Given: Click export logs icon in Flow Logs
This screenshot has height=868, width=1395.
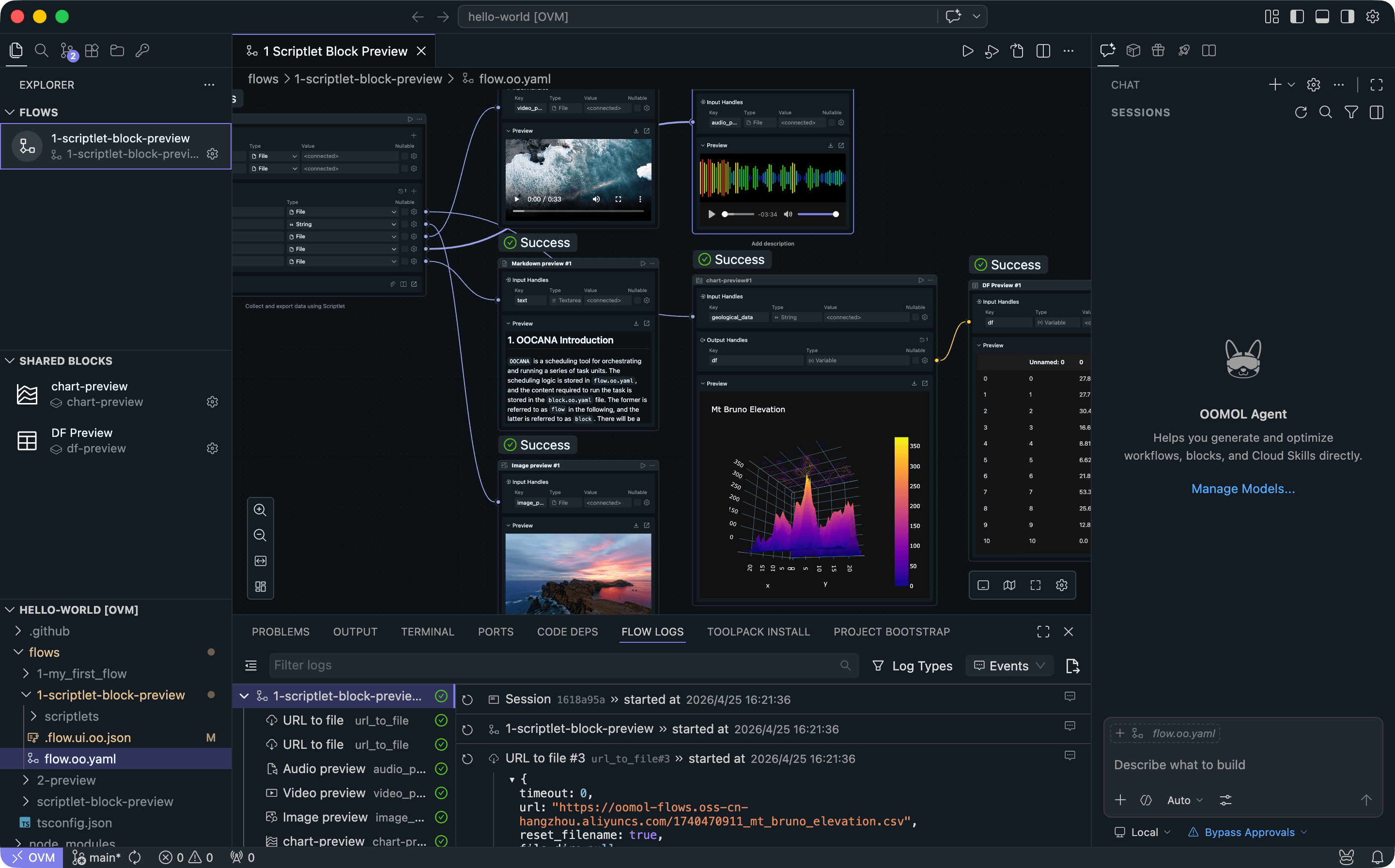Looking at the screenshot, I should (x=1072, y=666).
